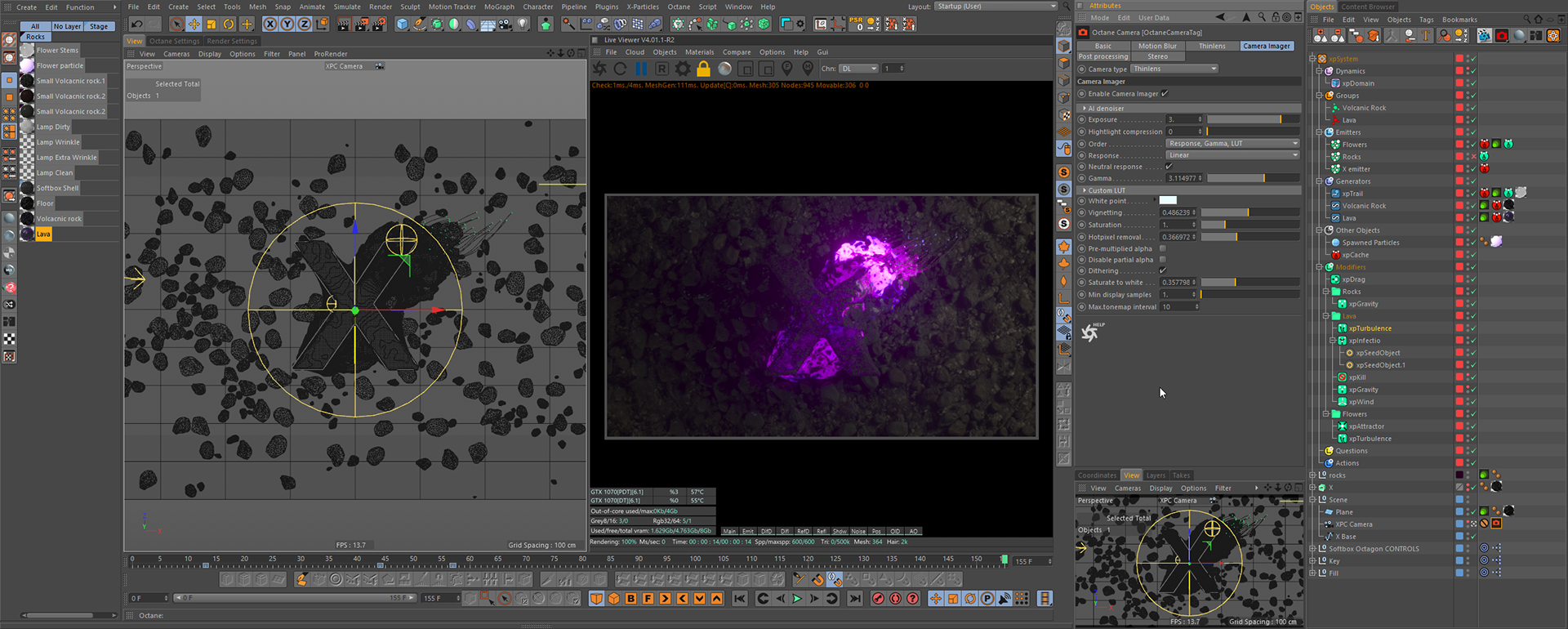This screenshot has width=1568, height=629.
Task: Click the Noise pass button in Live Viewer
Action: [x=858, y=531]
